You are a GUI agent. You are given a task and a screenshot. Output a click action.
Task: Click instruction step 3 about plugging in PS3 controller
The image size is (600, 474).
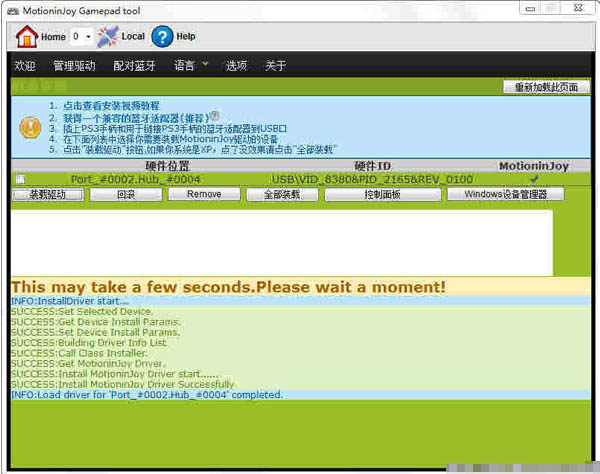pyautogui.click(x=175, y=129)
